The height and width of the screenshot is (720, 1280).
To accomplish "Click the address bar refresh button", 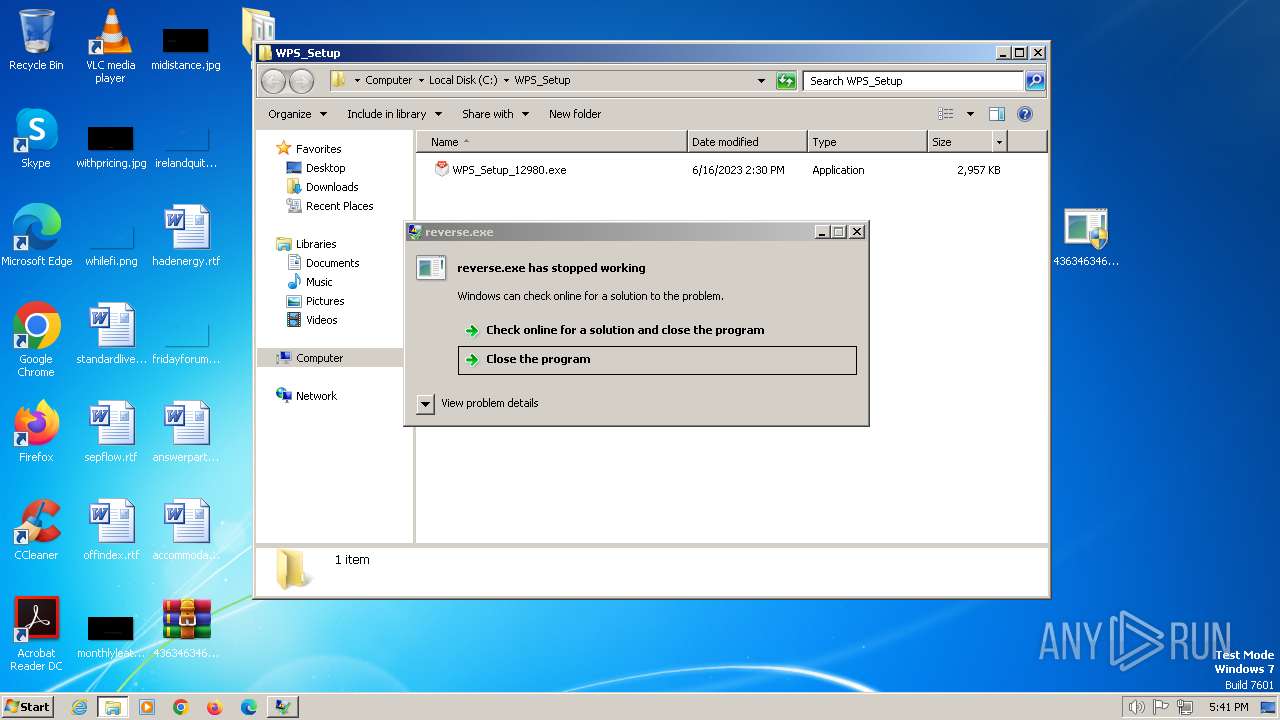I will (786, 81).
